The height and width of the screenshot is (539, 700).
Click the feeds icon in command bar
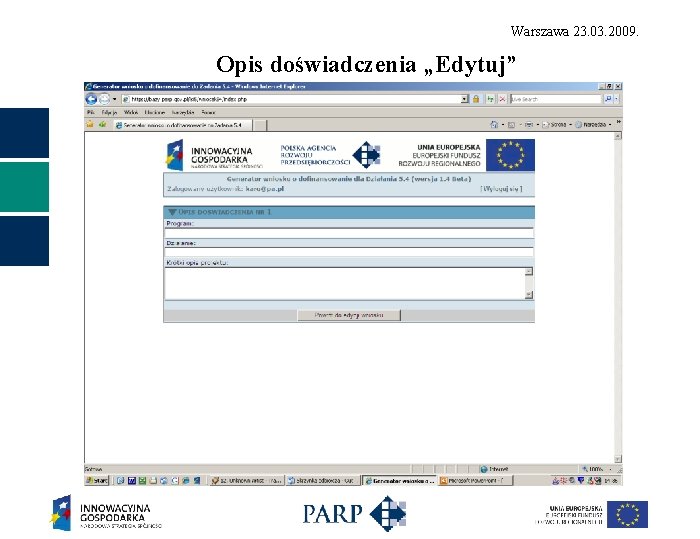pos(512,125)
